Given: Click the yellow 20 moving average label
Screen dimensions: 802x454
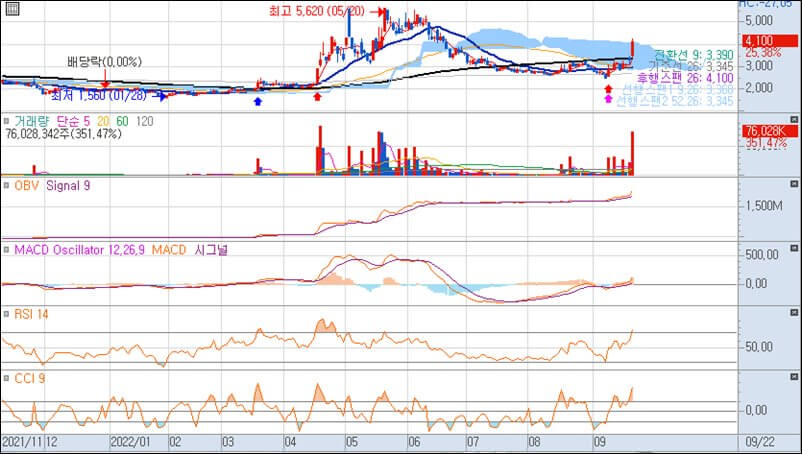Looking at the screenshot, I should pyautogui.click(x=103, y=121).
